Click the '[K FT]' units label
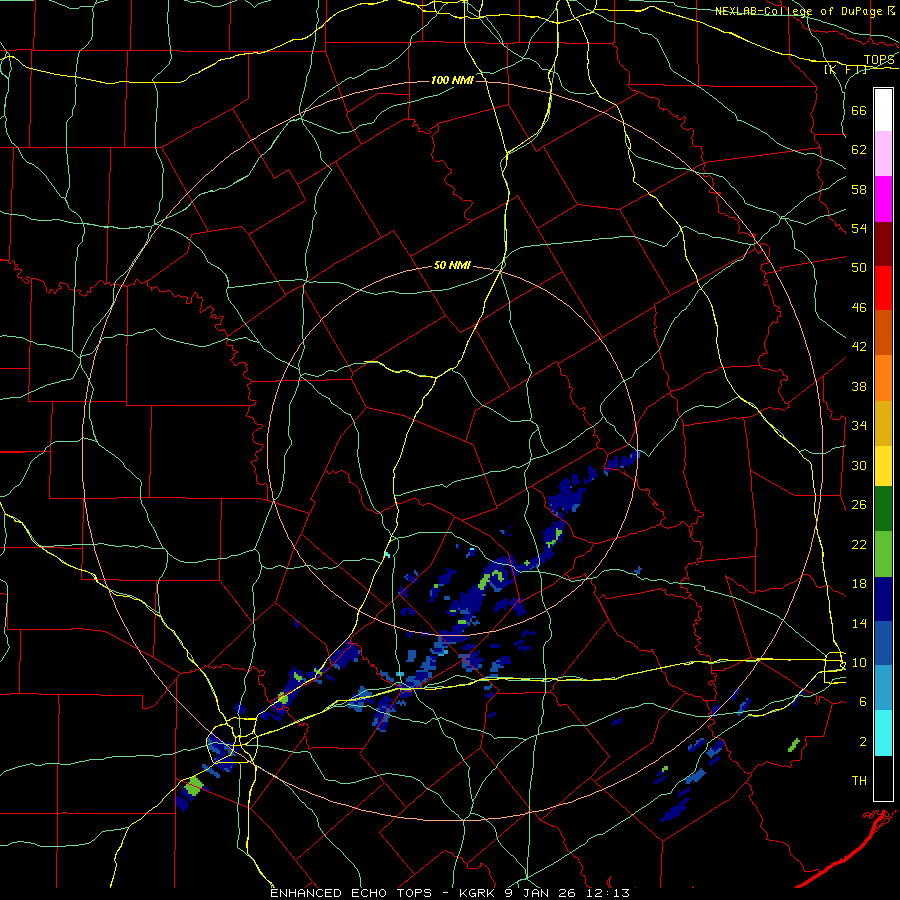 845,70
